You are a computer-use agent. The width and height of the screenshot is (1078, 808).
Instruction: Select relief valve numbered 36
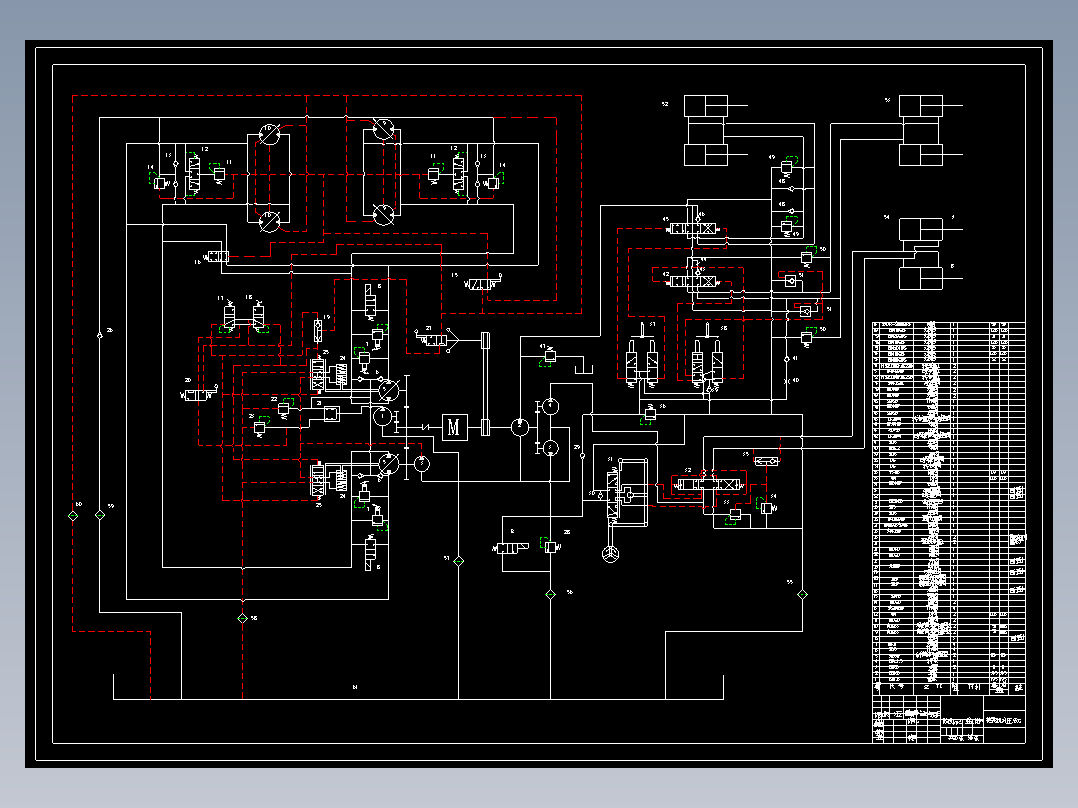650,414
